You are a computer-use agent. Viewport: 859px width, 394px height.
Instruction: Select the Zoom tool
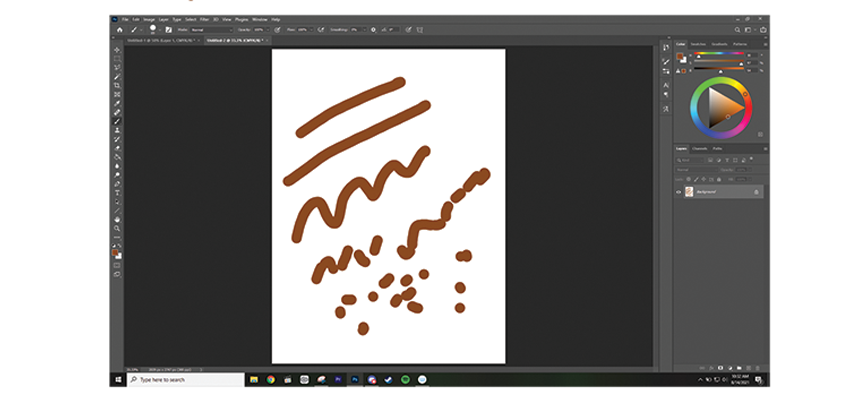pos(117,228)
